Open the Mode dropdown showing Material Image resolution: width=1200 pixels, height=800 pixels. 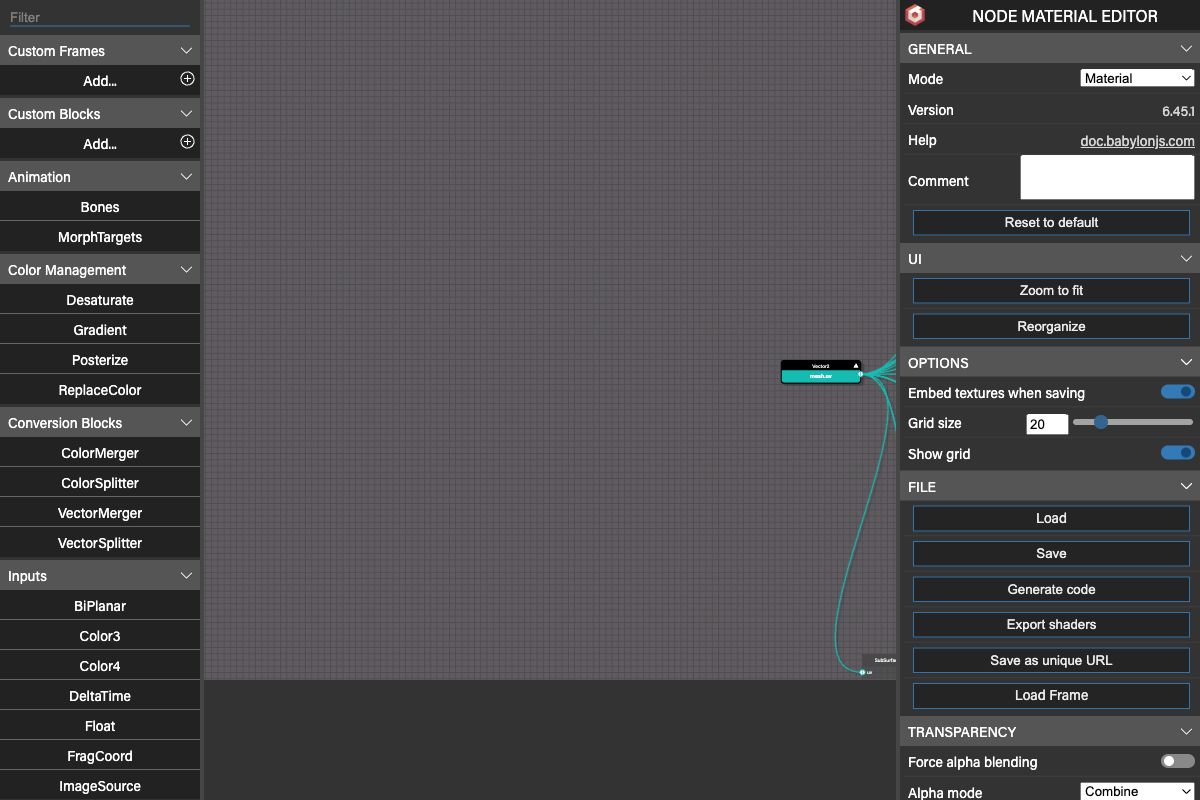(x=1137, y=77)
